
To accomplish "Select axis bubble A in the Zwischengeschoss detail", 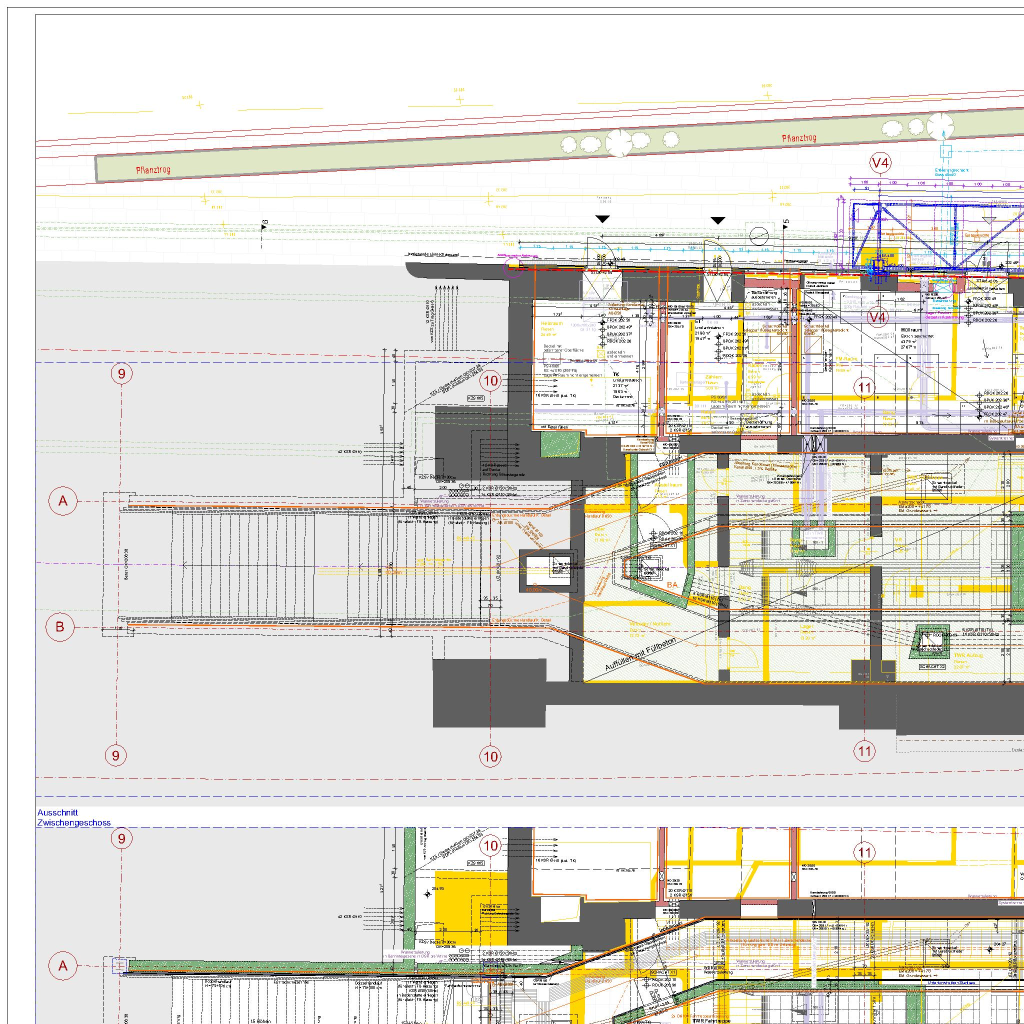I will [x=63, y=966].
